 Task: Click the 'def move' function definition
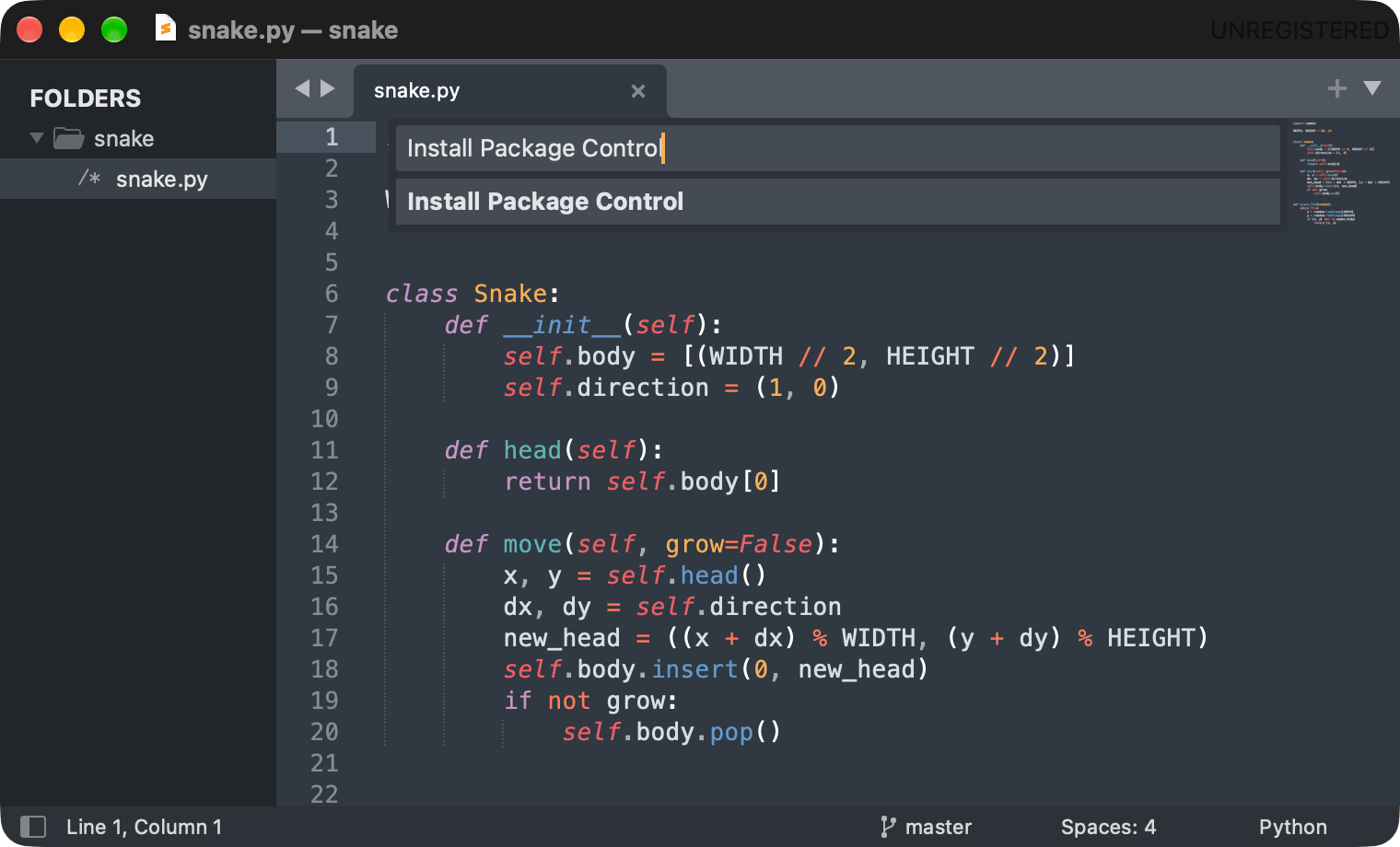point(642,544)
